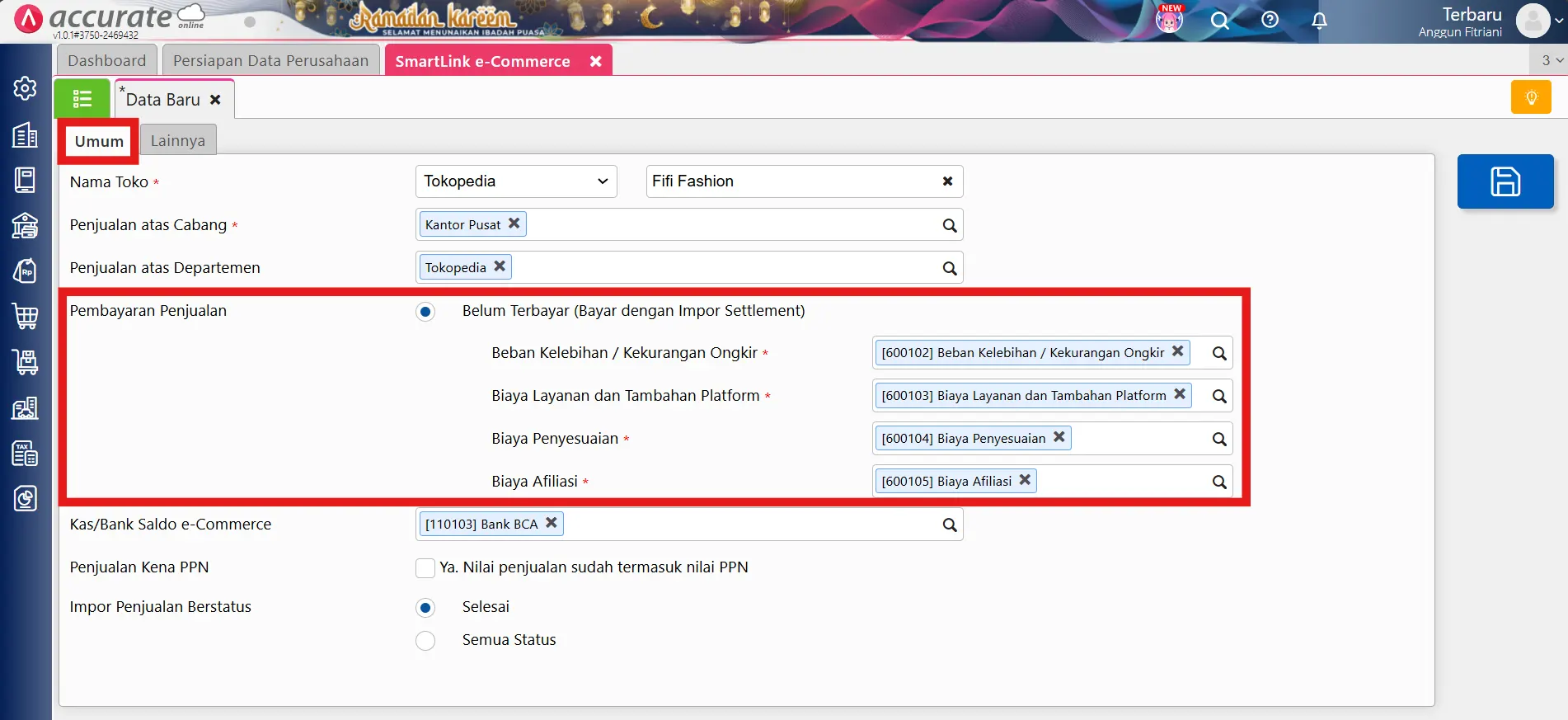Viewport: 1568px width, 720px height.
Task: Open the cash and bank icon
Action: click(x=25, y=225)
